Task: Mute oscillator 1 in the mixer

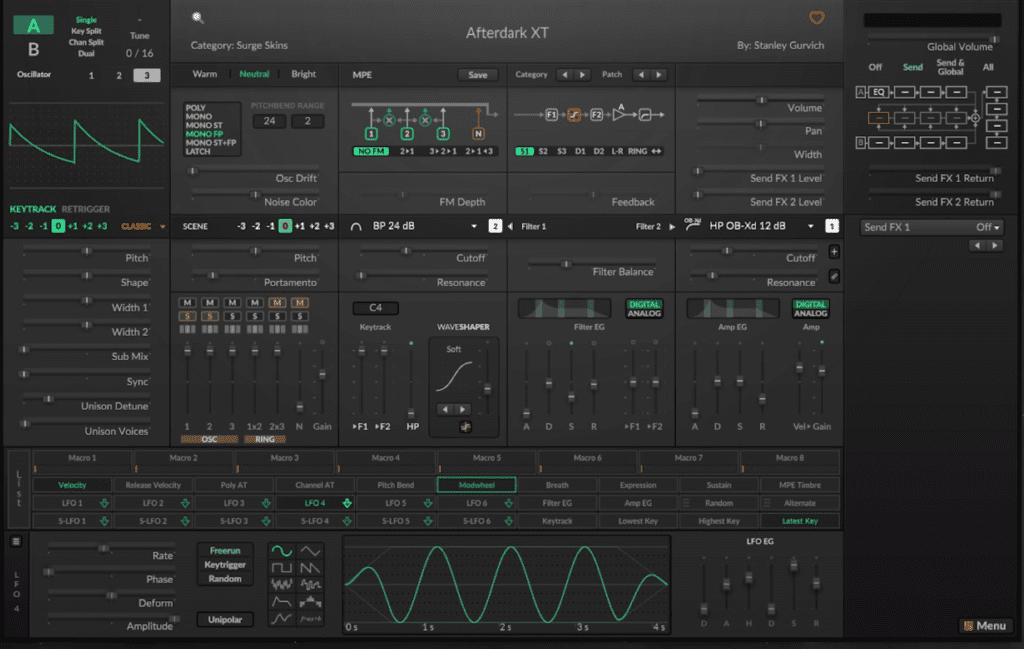Action: pos(187,303)
